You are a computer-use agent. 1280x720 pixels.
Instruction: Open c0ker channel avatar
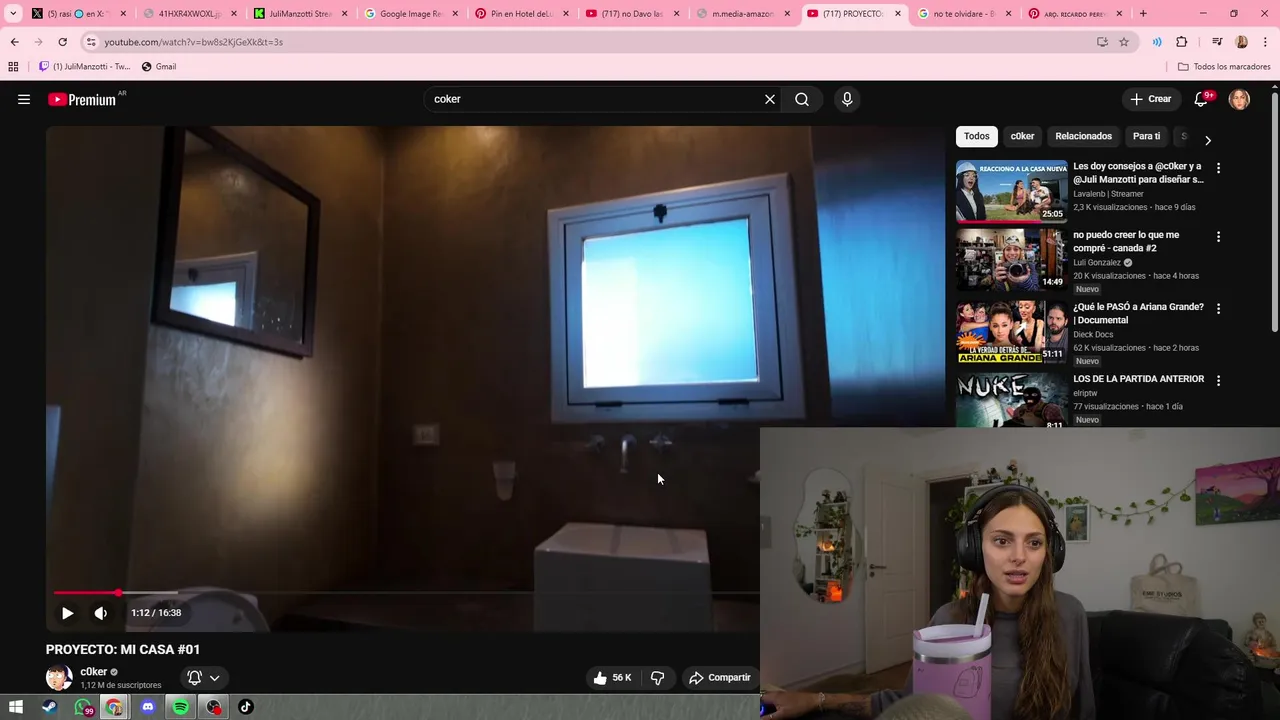[x=59, y=677]
